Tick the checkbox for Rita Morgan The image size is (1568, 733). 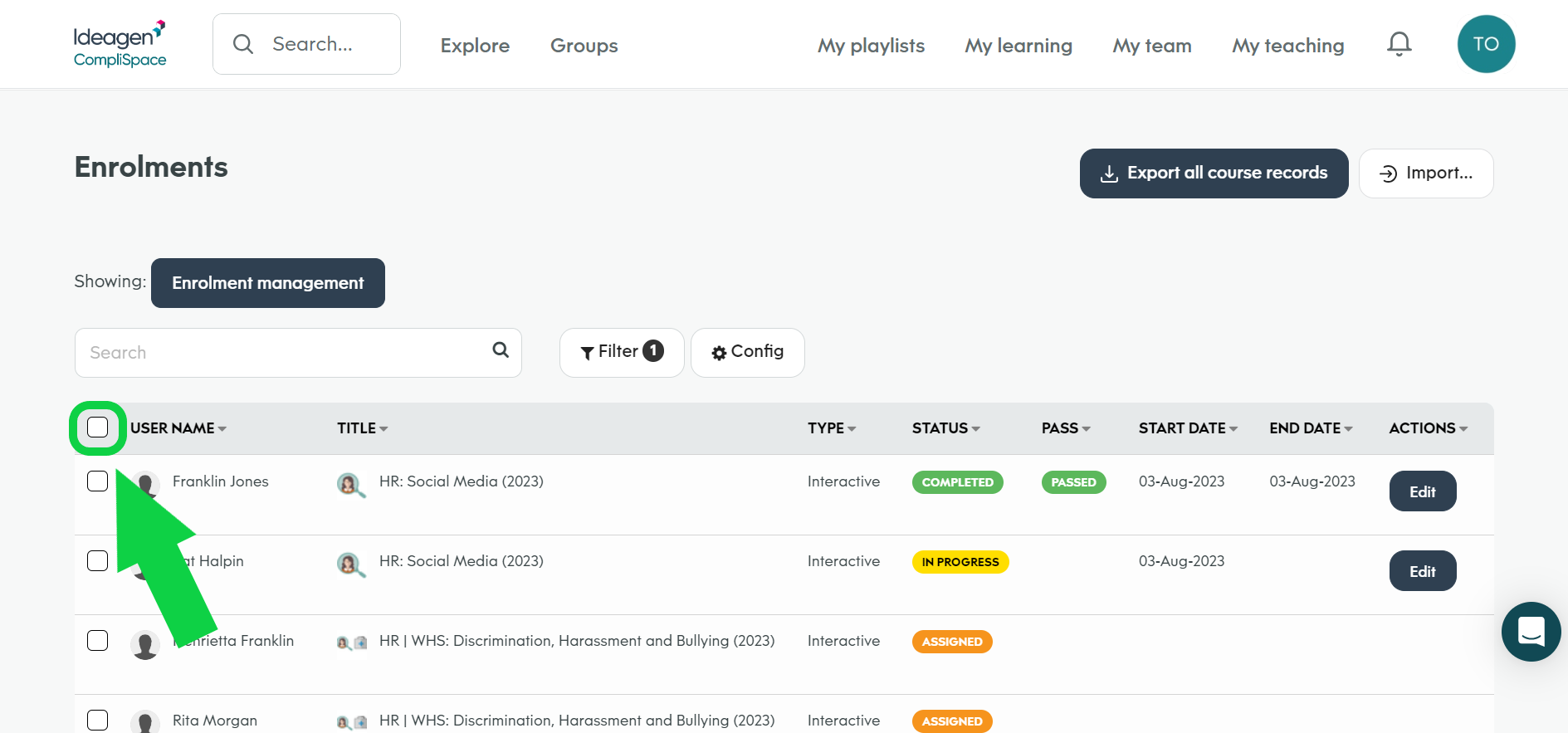98,721
